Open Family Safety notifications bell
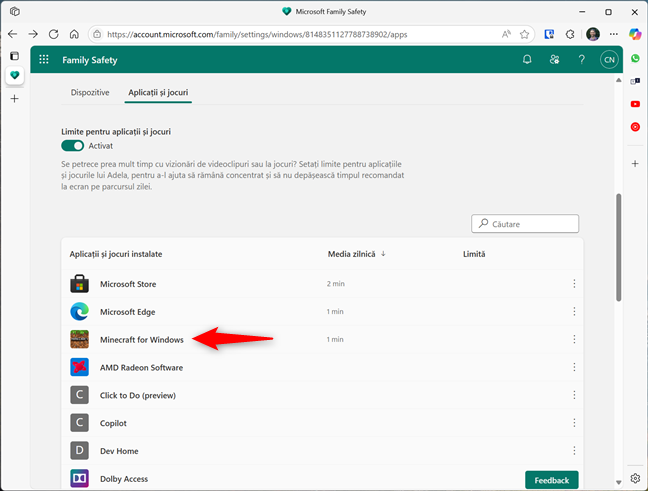648x491 pixels. (527, 60)
